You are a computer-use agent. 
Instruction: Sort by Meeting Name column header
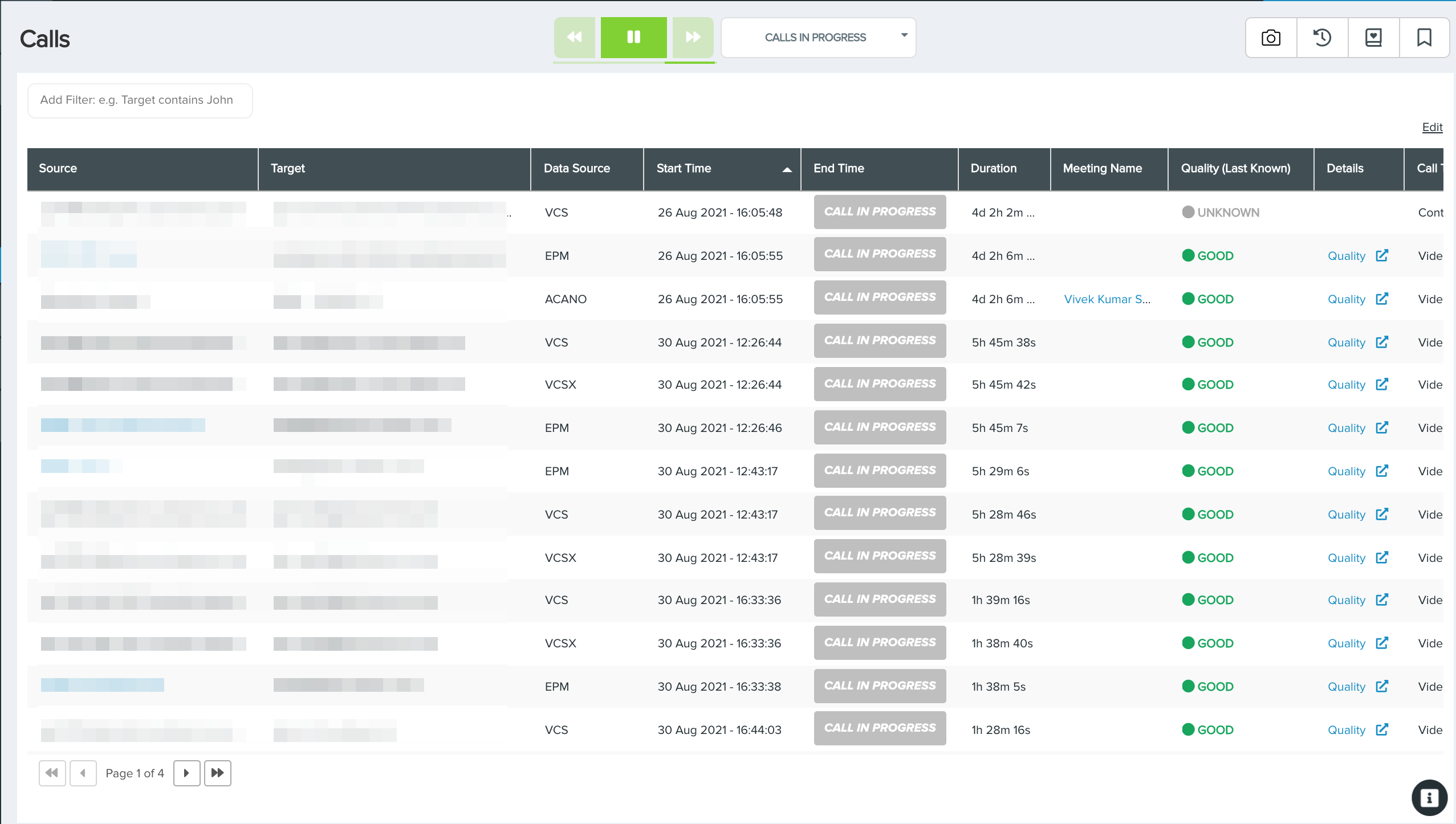(1109, 169)
